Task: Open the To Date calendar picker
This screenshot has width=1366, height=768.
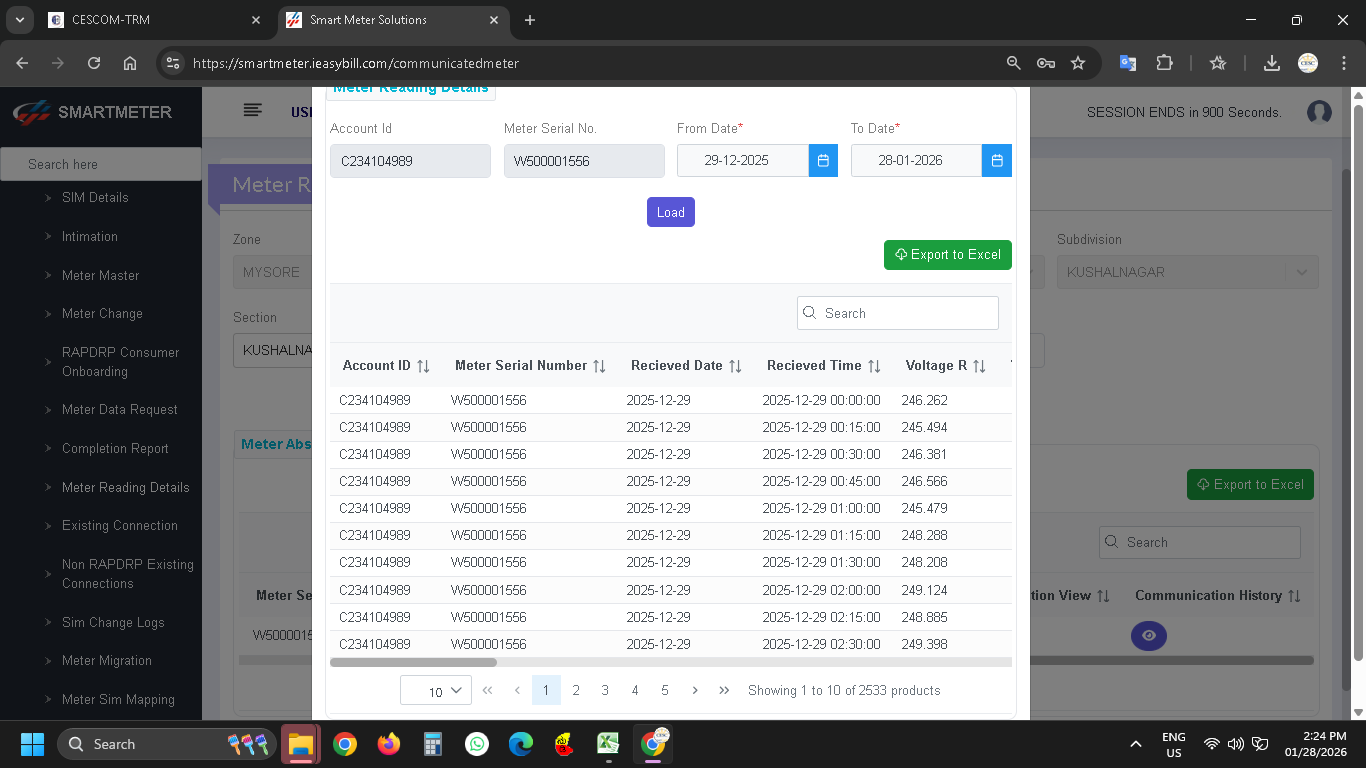Action: click(996, 161)
